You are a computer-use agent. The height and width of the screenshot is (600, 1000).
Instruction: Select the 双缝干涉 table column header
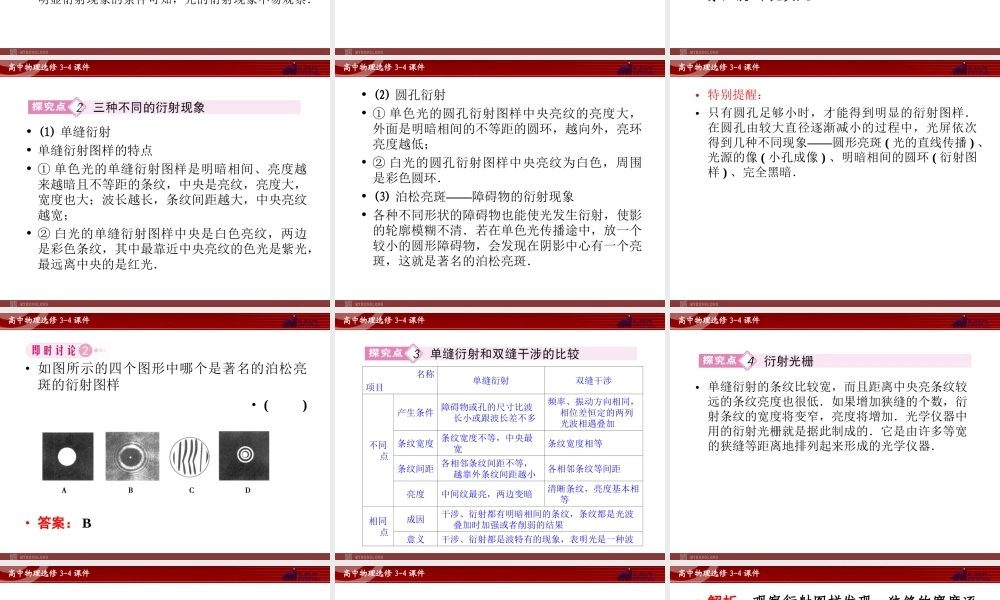pyautogui.click(x=593, y=380)
